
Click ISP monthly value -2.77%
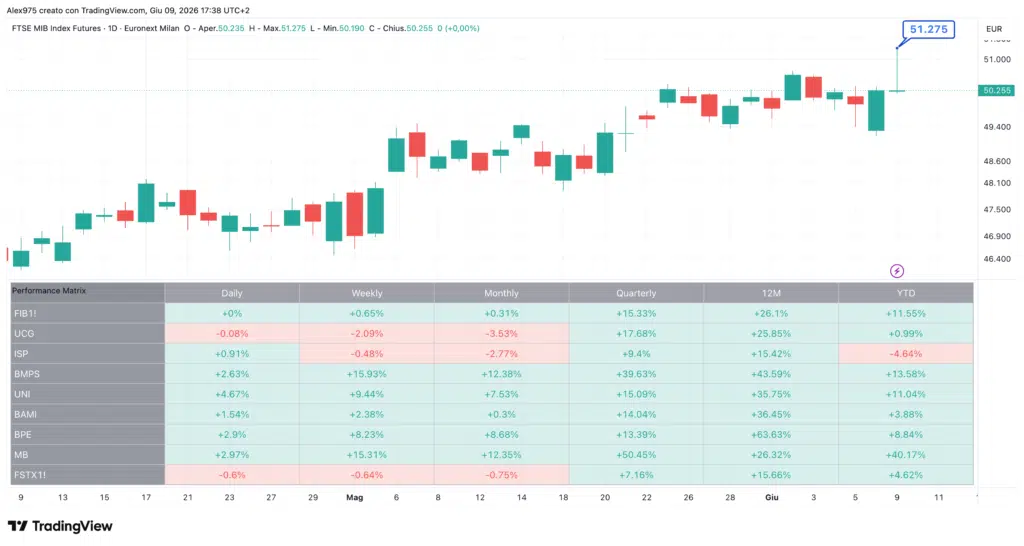[502, 354]
